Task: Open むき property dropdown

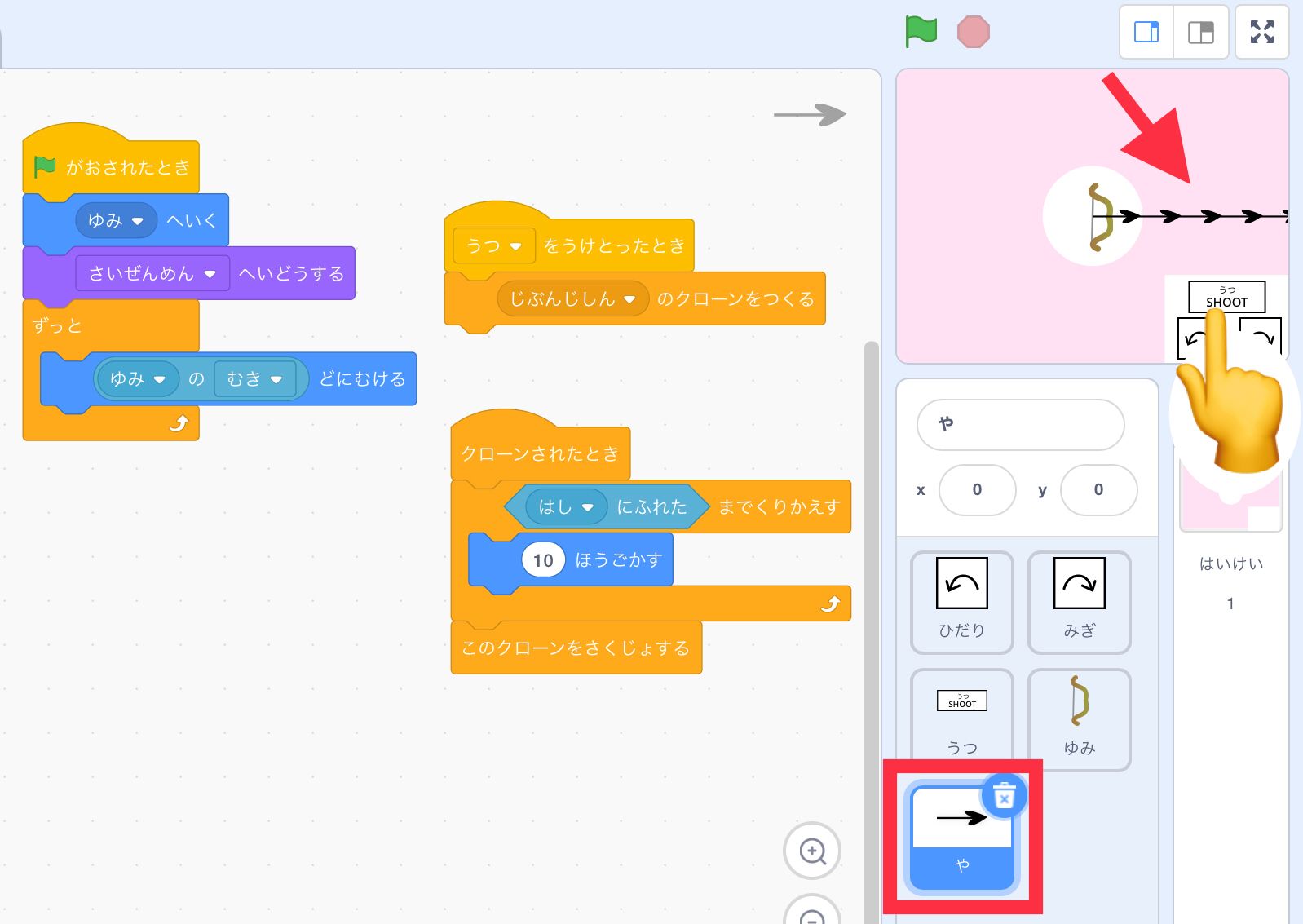Action: tap(254, 378)
